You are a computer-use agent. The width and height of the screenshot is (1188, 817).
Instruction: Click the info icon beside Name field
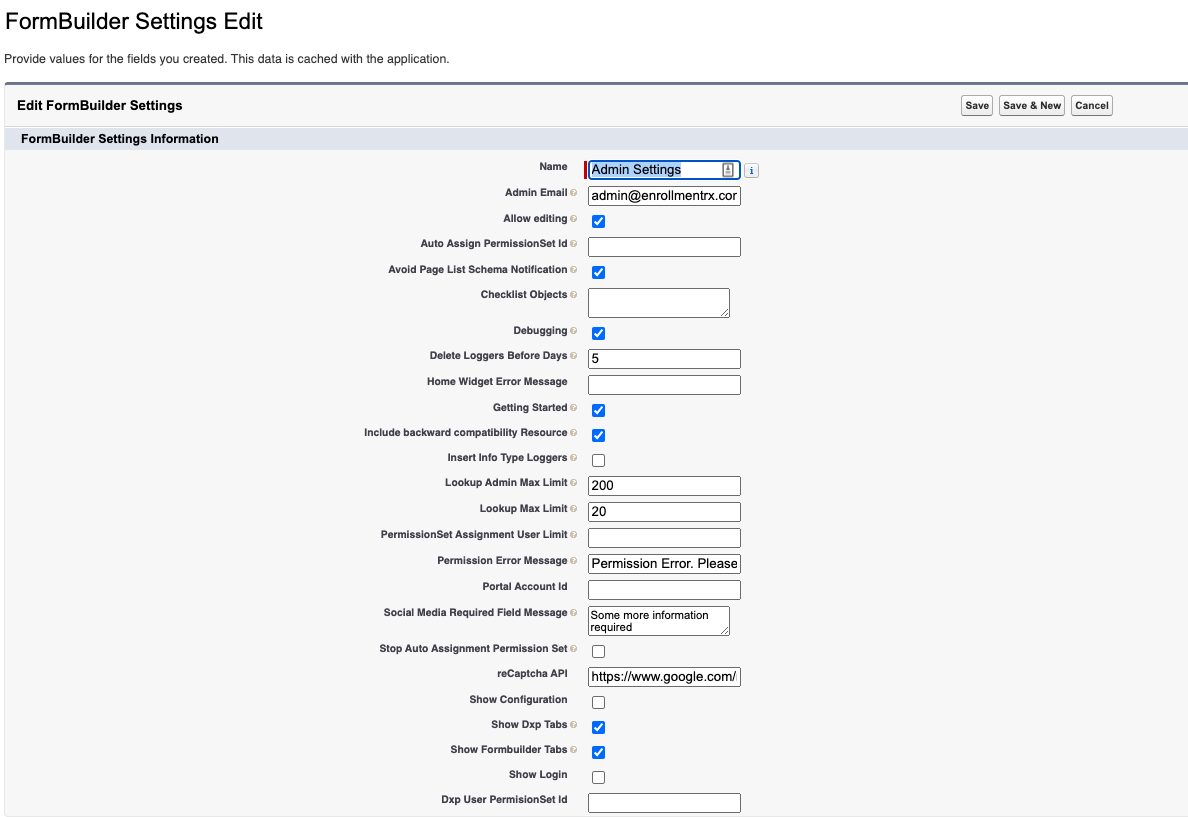tap(752, 171)
